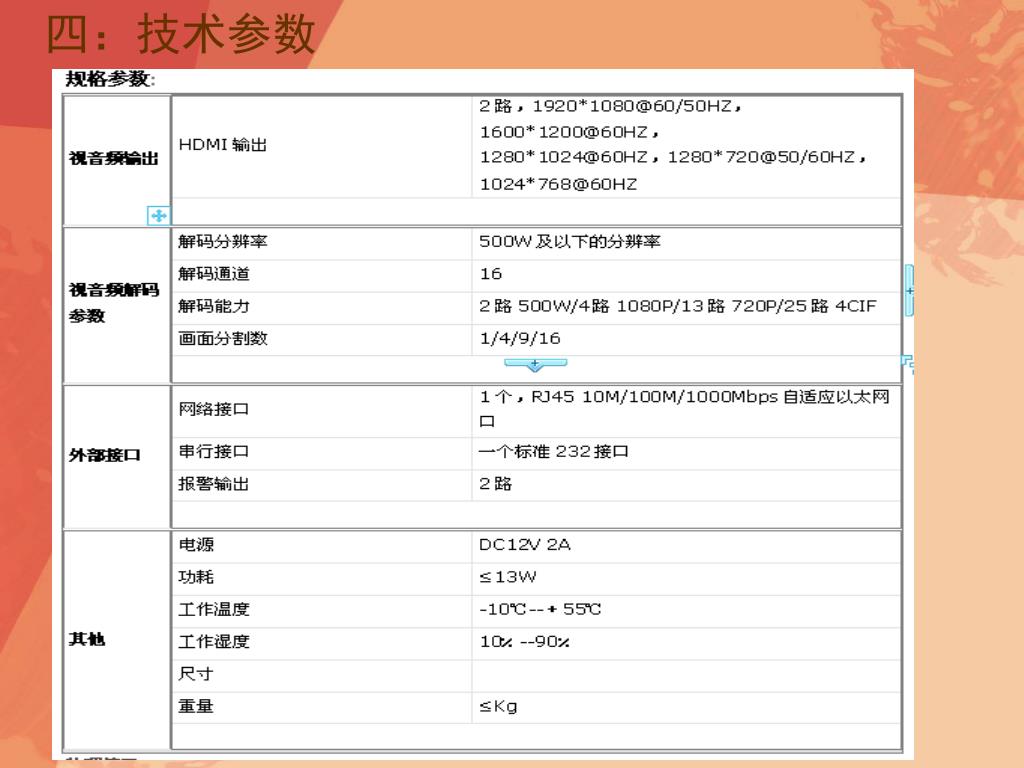Click the 电源 label

tap(196, 545)
